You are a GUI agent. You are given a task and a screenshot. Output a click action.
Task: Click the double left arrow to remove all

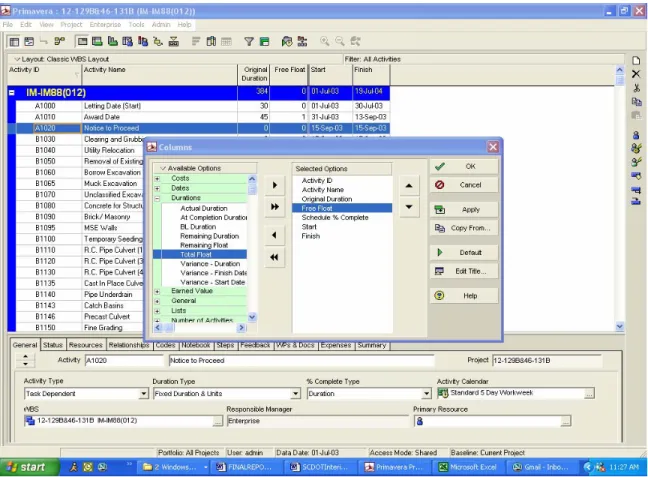tap(274, 257)
